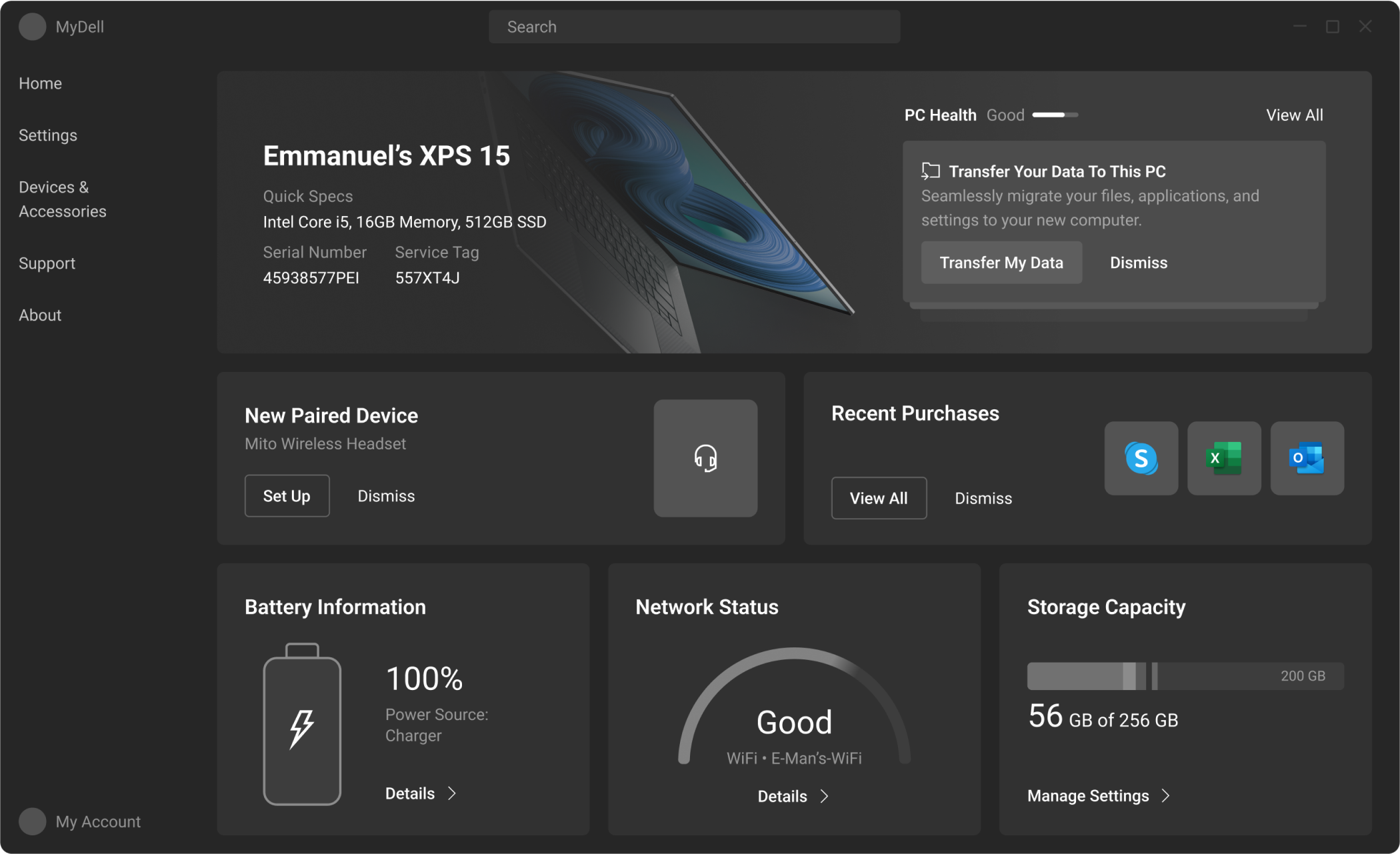The width and height of the screenshot is (1400, 854).
Task: Open the Settings menu item
Action: click(48, 135)
